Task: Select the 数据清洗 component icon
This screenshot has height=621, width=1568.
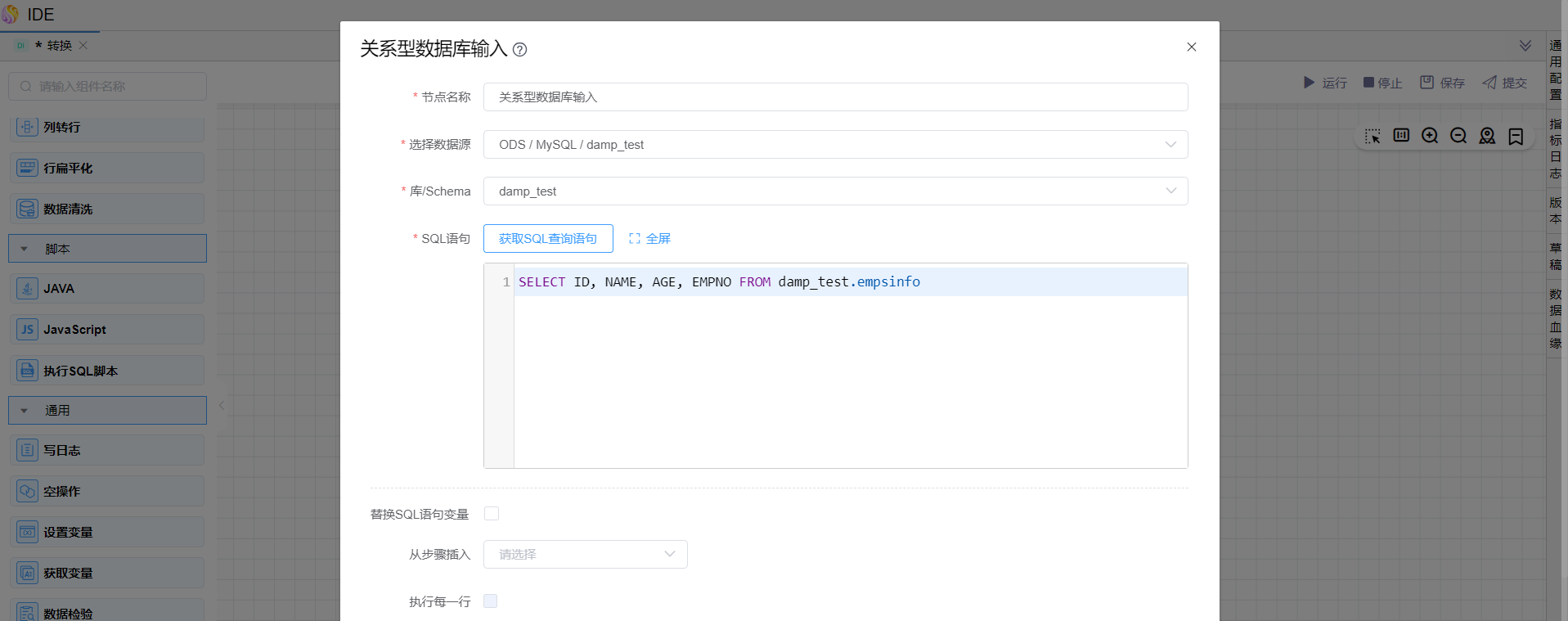Action: pos(27,209)
